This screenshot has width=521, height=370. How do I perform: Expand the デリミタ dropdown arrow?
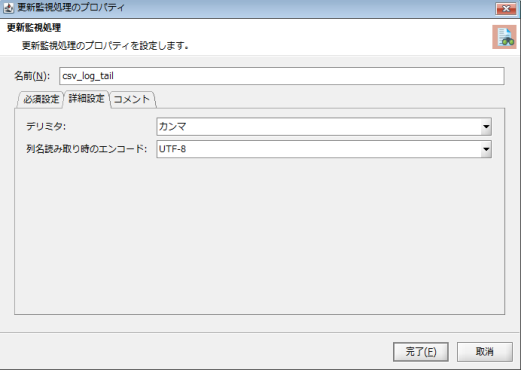tap(486, 127)
